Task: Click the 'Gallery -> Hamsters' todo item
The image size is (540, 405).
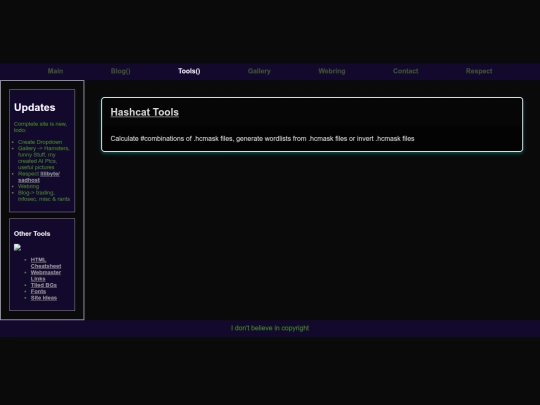Action: tap(43, 158)
